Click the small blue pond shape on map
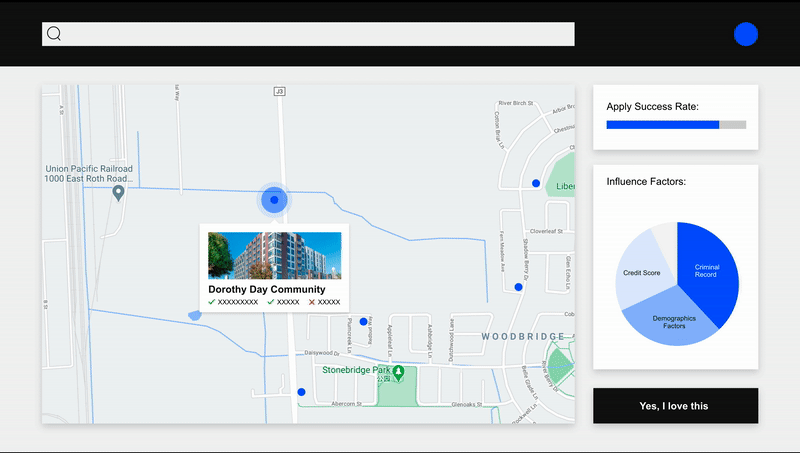This screenshot has height=453, width=800. 194,315
